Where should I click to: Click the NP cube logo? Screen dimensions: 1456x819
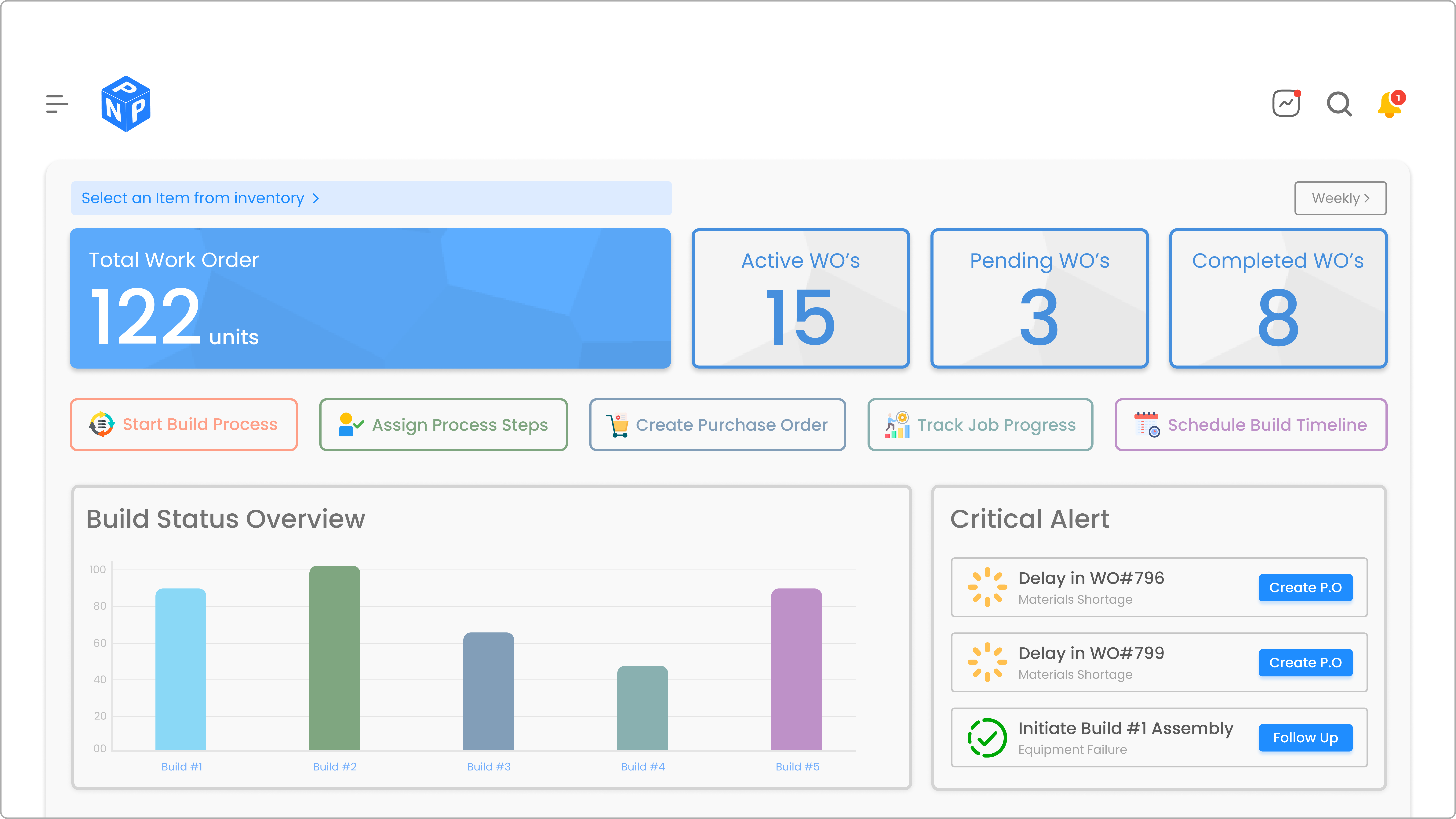coord(126,104)
